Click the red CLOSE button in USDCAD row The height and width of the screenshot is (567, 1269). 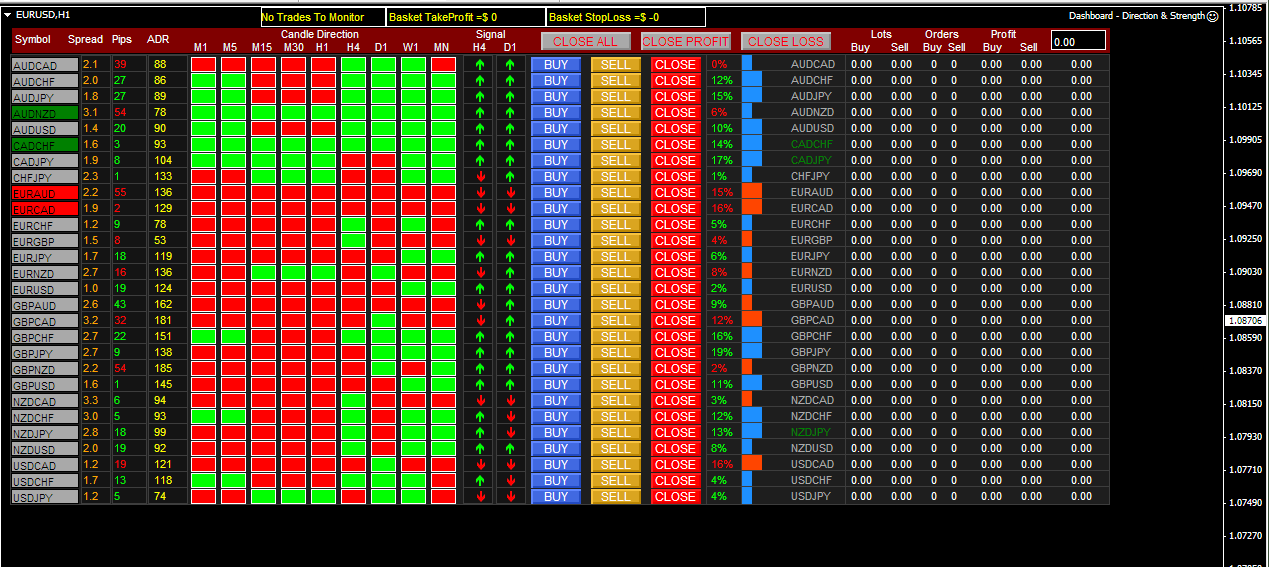pyautogui.click(x=676, y=464)
